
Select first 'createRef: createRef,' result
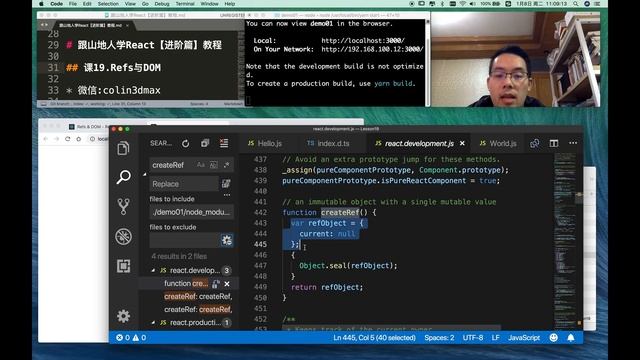[x=198, y=296]
